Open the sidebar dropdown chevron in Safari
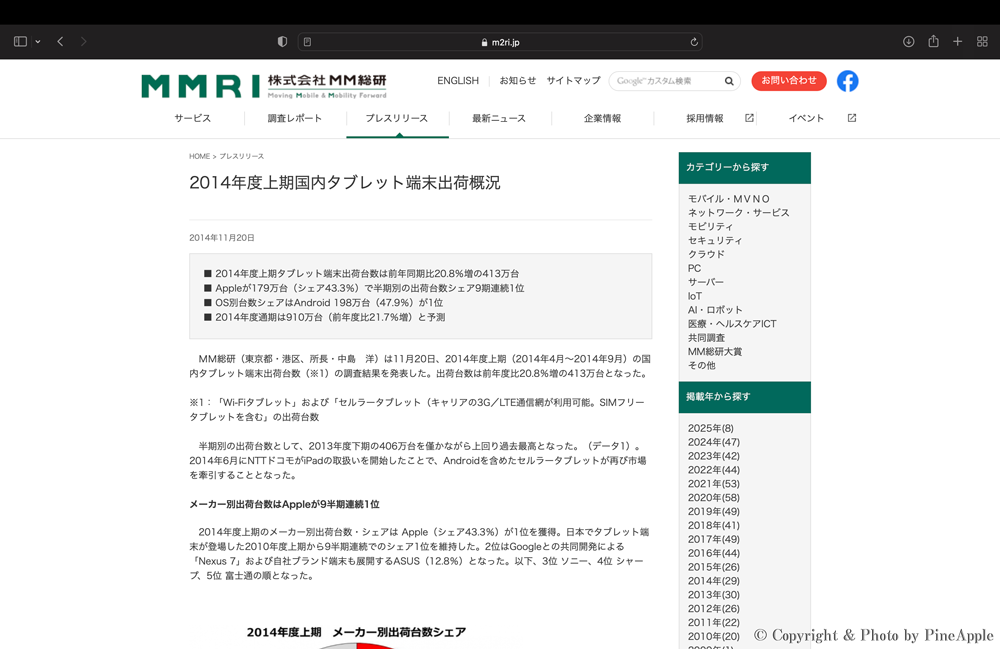1000x649 pixels. click(38, 42)
